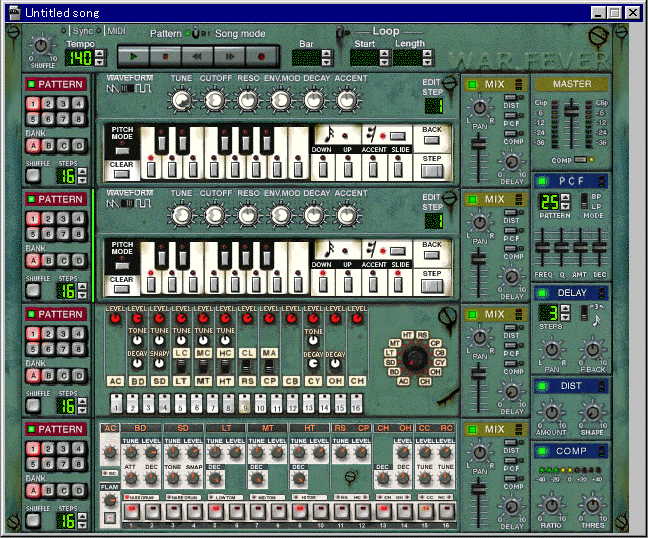
Task: Click the first synth SHUFFLE button
Action: tap(33, 176)
